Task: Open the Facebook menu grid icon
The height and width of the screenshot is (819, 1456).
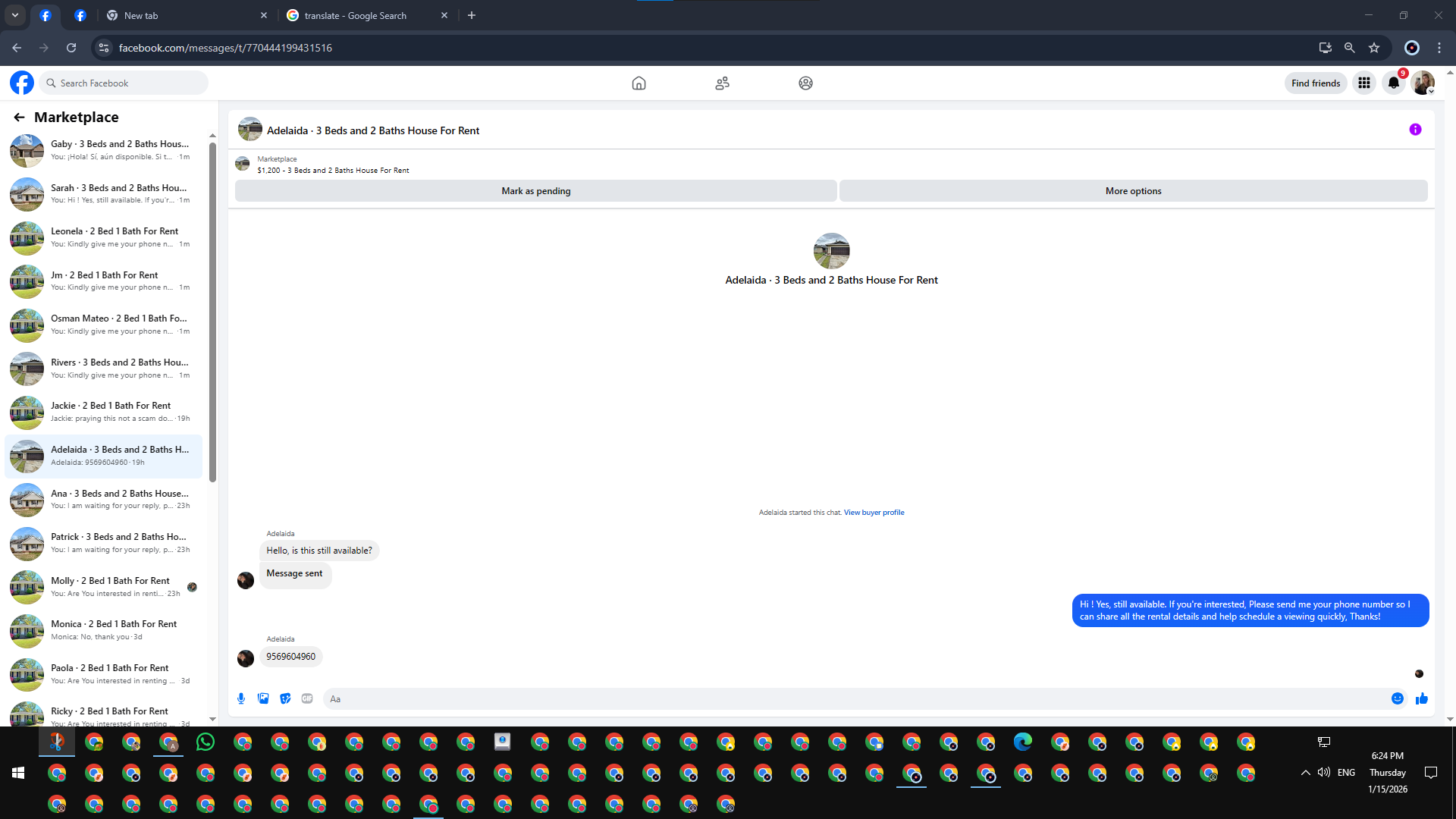Action: (x=1364, y=83)
